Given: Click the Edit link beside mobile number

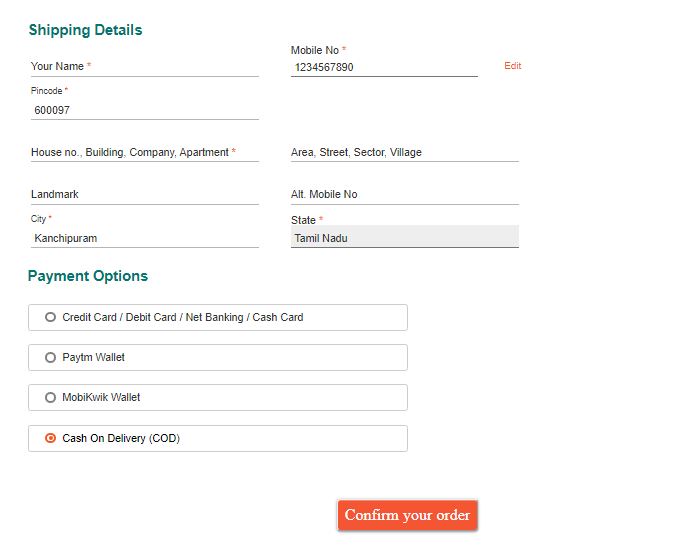Looking at the screenshot, I should click(x=513, y=66).
